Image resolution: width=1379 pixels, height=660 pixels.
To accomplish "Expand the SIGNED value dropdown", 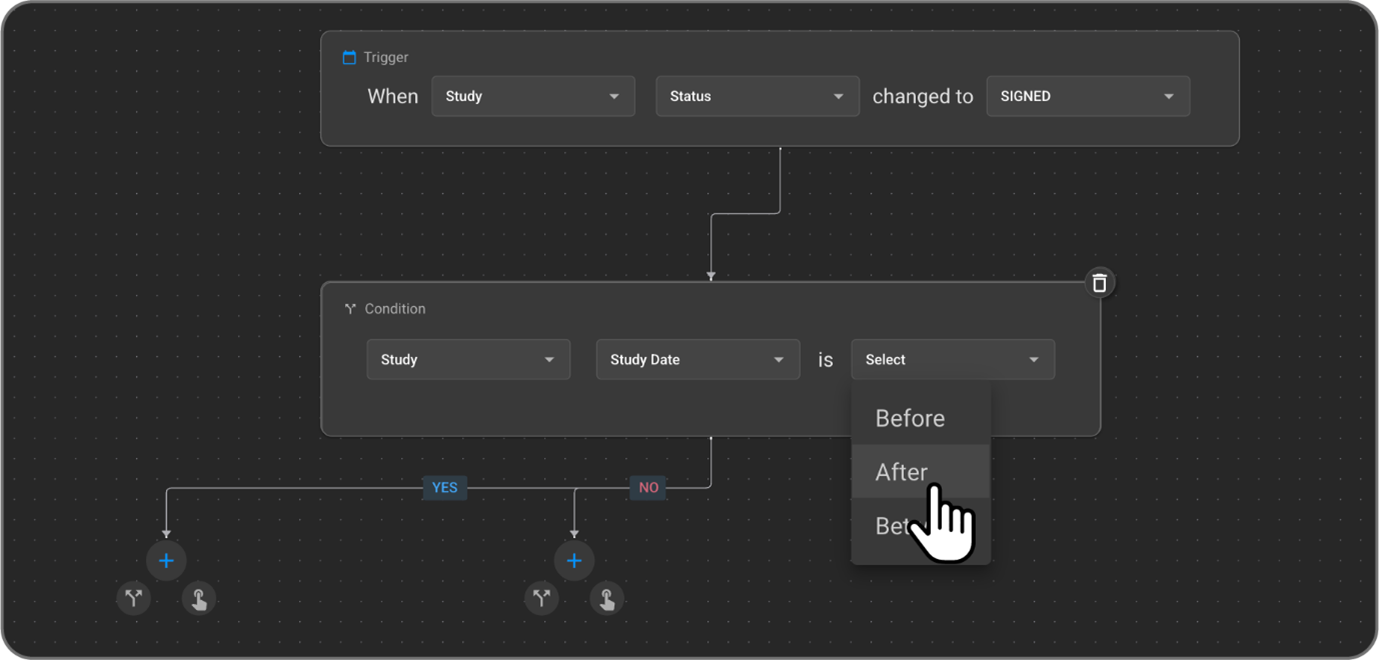I will point(1087,97).
